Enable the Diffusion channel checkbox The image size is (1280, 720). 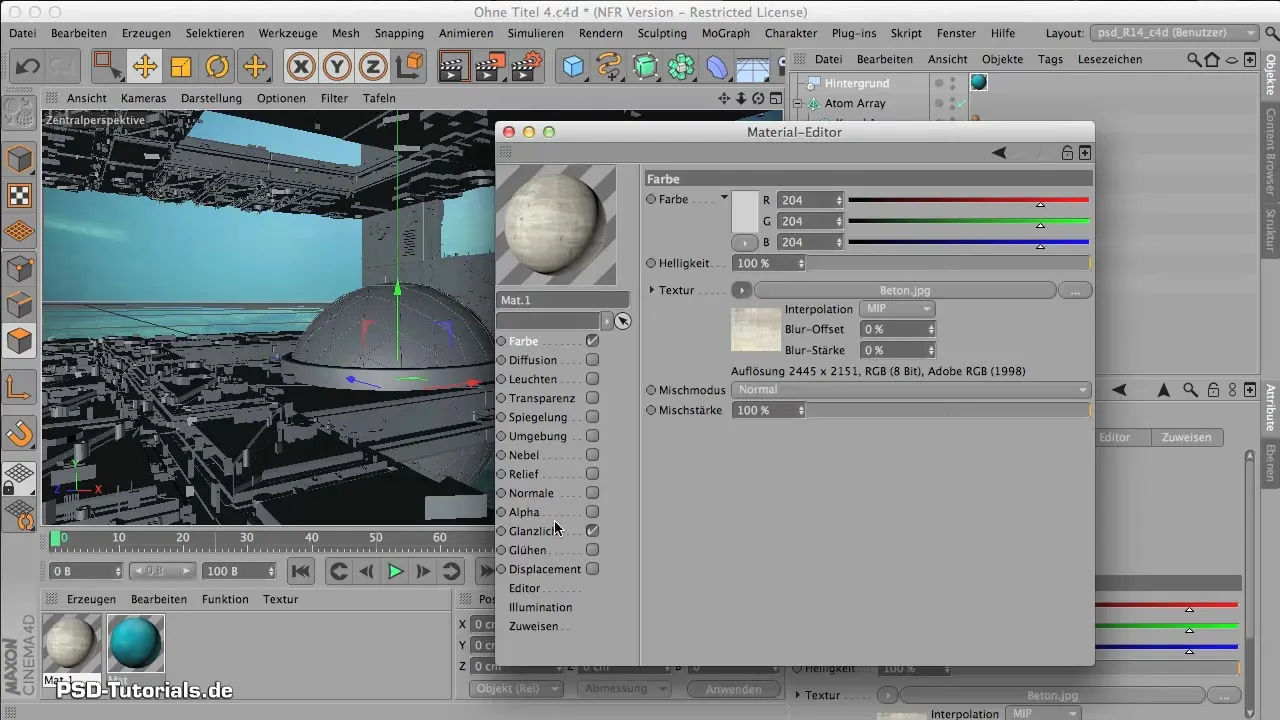pos(592,360)
